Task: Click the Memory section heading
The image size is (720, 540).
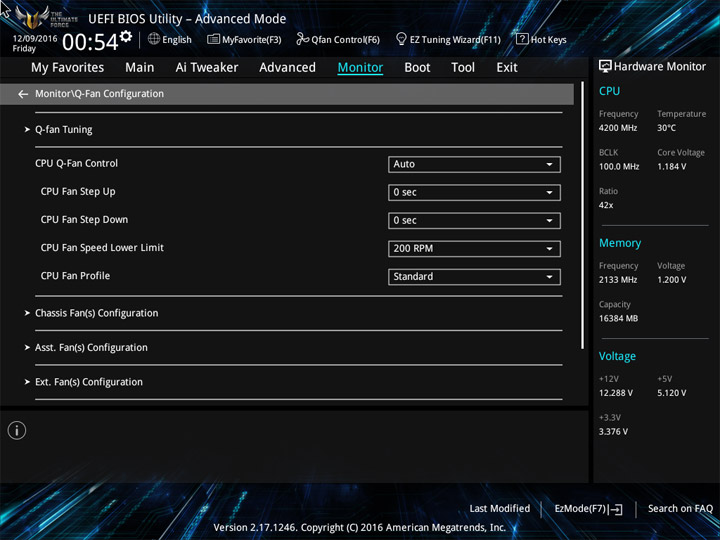Action: pyautogui.click(x=620, y=243)
